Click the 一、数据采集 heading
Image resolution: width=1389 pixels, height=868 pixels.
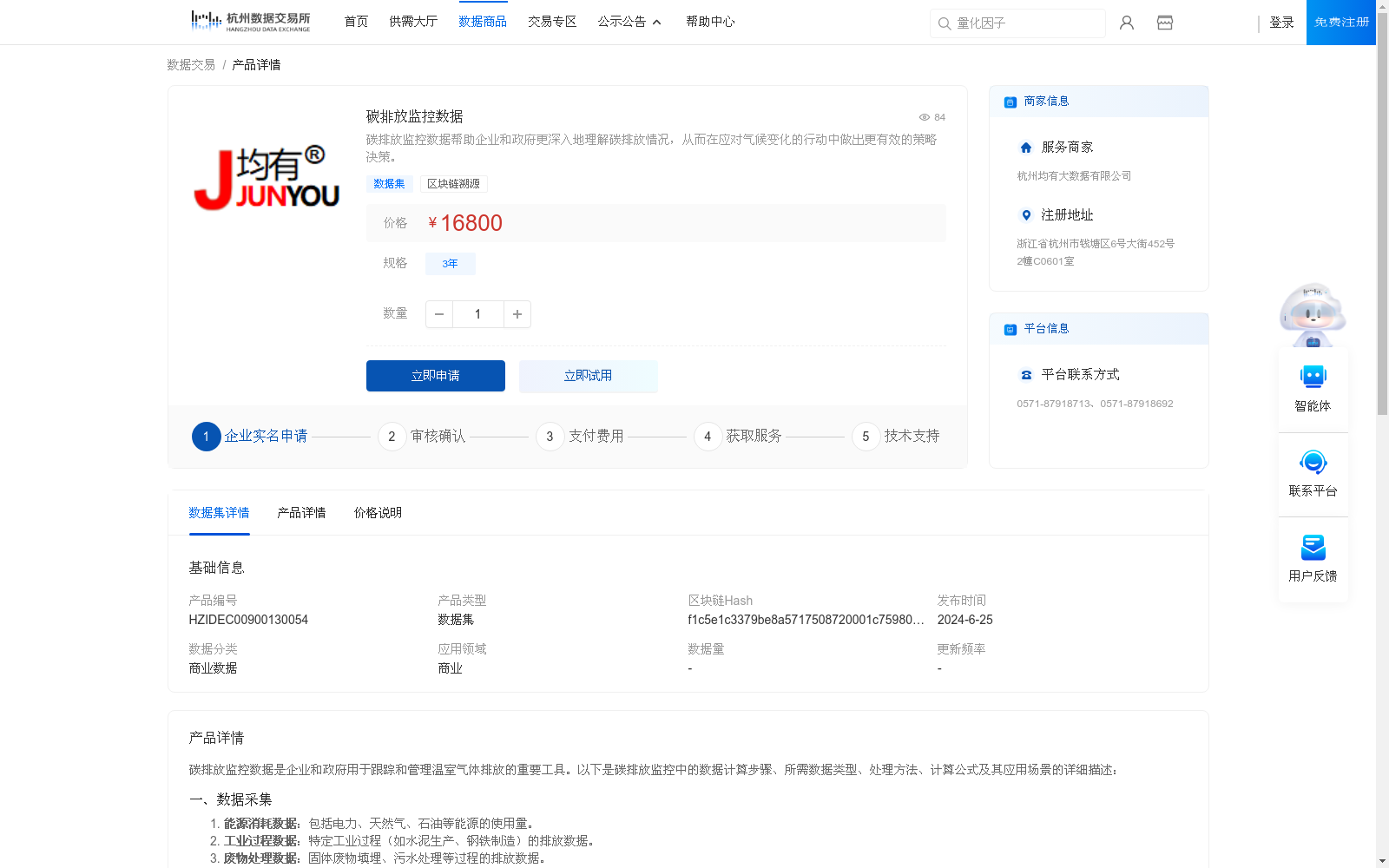tap(230, 799)
